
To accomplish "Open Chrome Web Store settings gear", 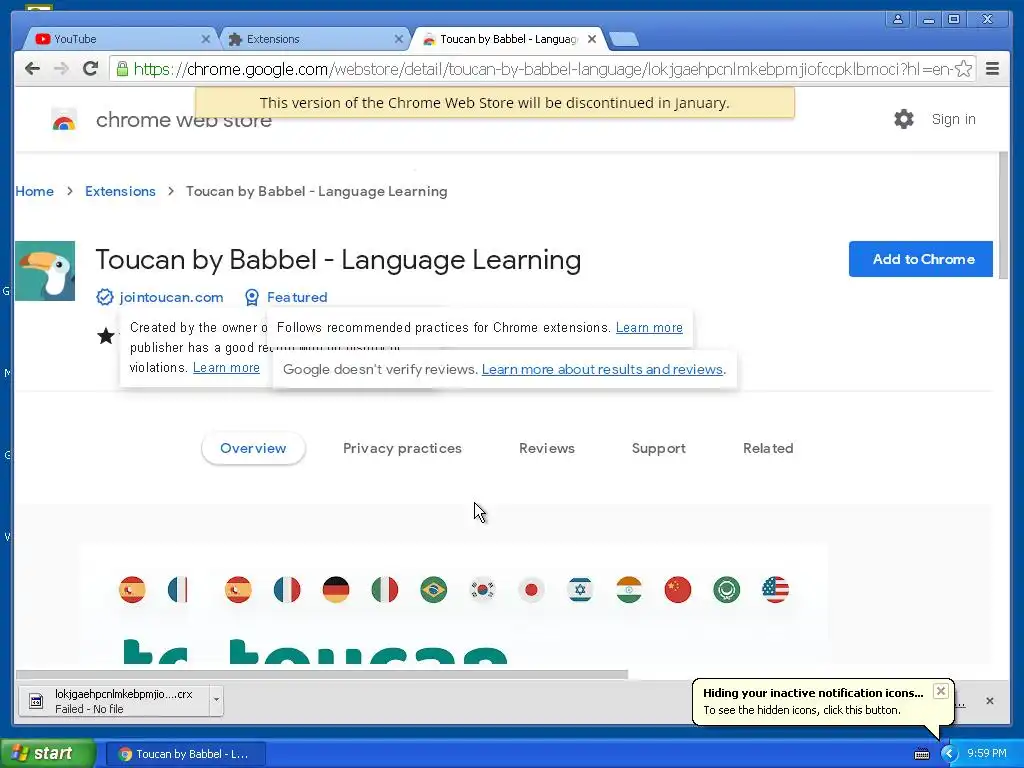I will [904, 119].
